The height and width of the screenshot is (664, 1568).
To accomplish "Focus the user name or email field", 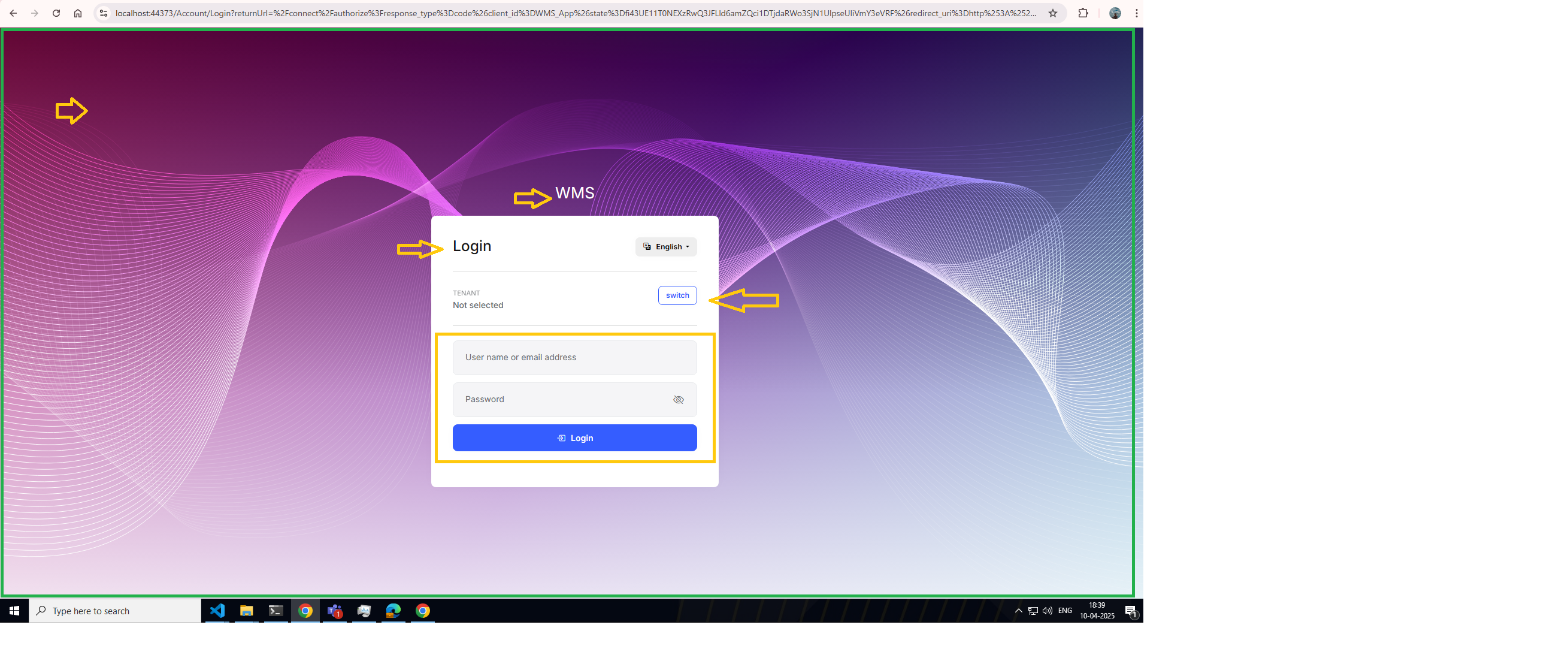I will pos(574,358).
